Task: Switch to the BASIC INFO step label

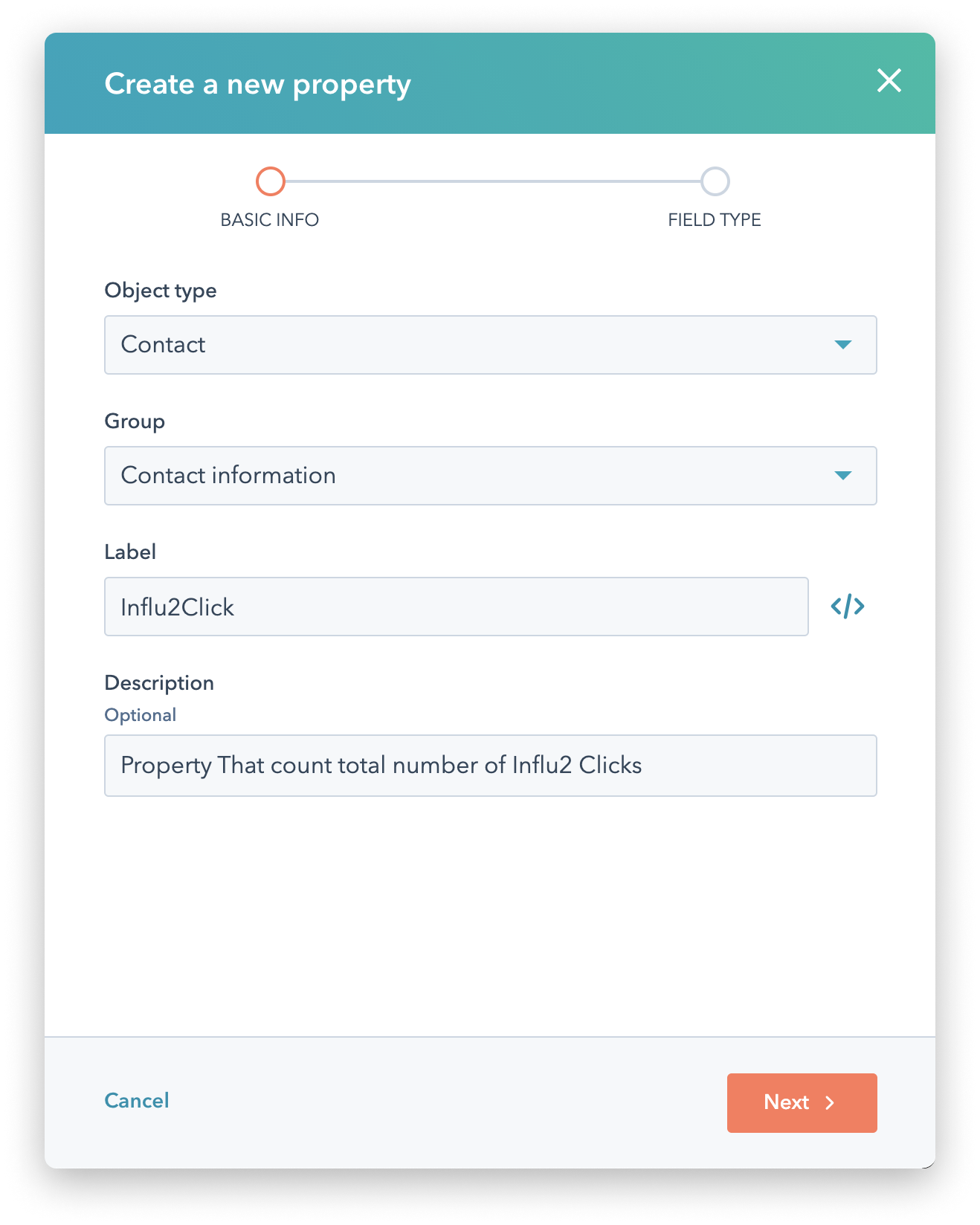Action: click(270, 220)
